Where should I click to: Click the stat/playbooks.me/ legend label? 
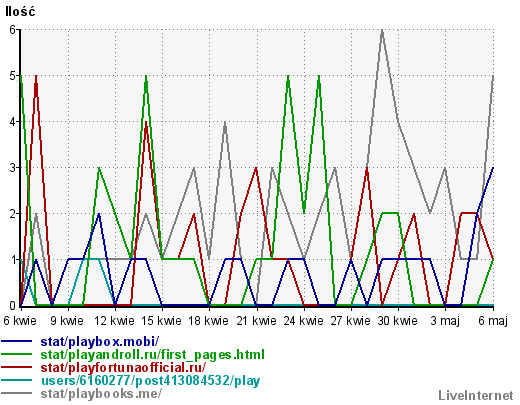pyautogui.click(x=101, y=394)
